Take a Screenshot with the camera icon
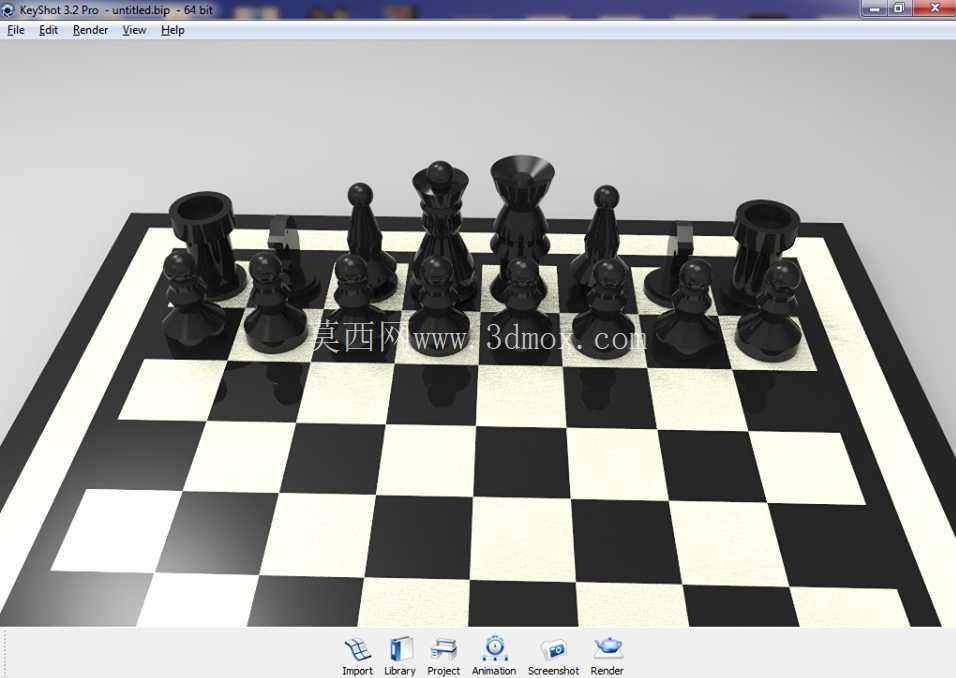Image resolution: width=956 pixels, height=678 pixels. tap(554, 650)
